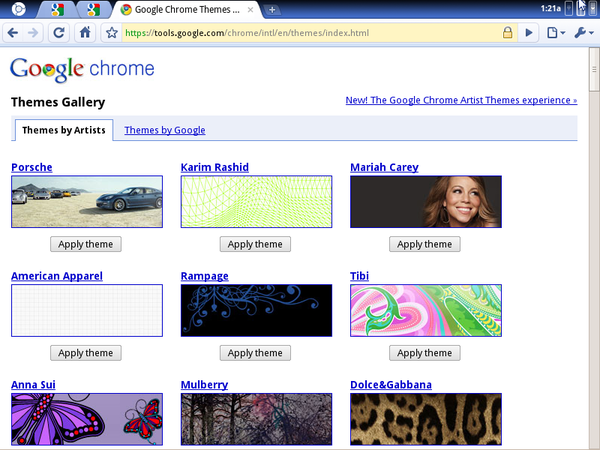Screen dimensions: 600x450
Task: Click the address bar URL field
Action: (311, 33)
